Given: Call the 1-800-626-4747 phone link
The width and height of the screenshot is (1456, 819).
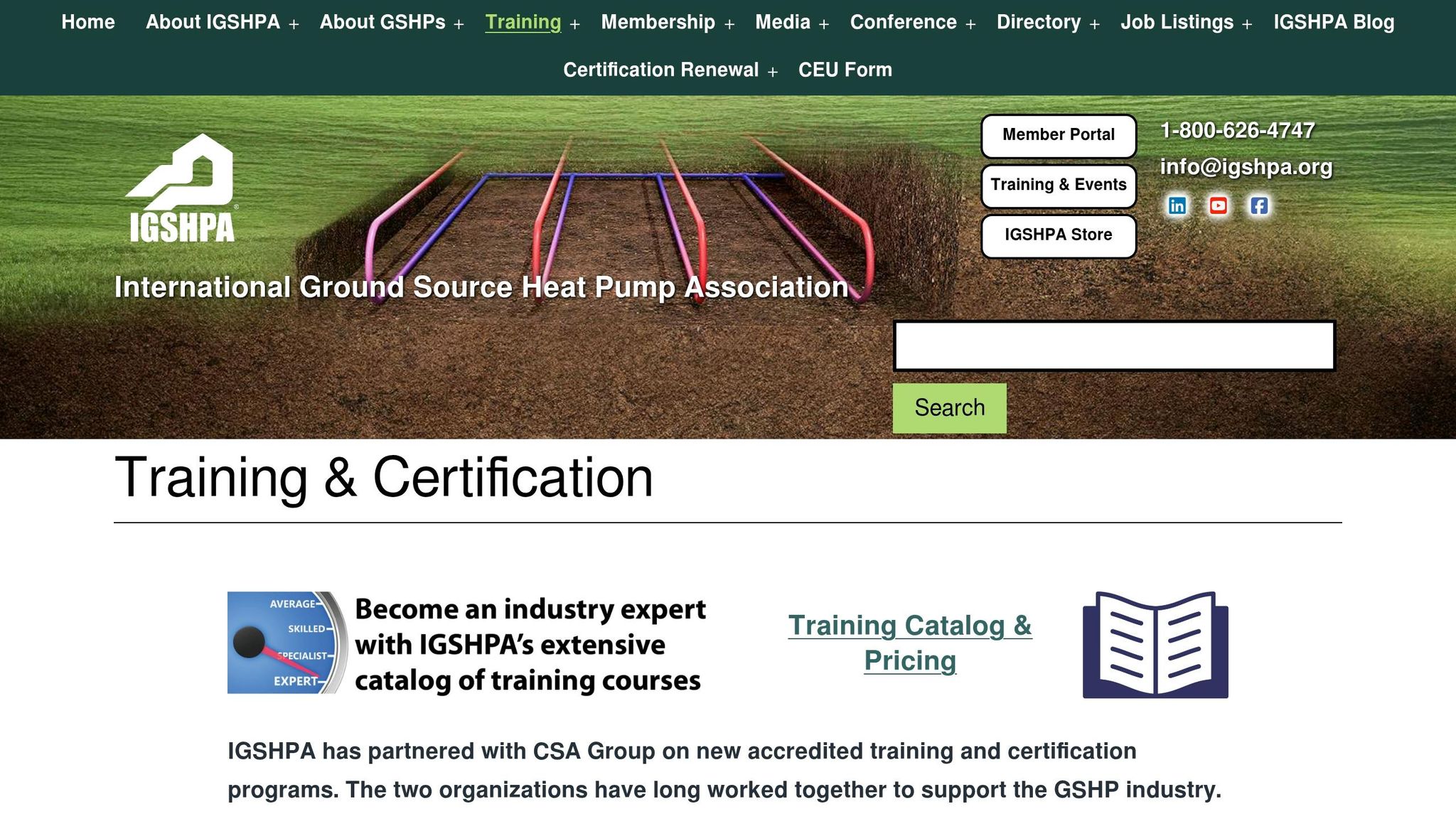Looking at the screenshot, I should coord(1237,130).
